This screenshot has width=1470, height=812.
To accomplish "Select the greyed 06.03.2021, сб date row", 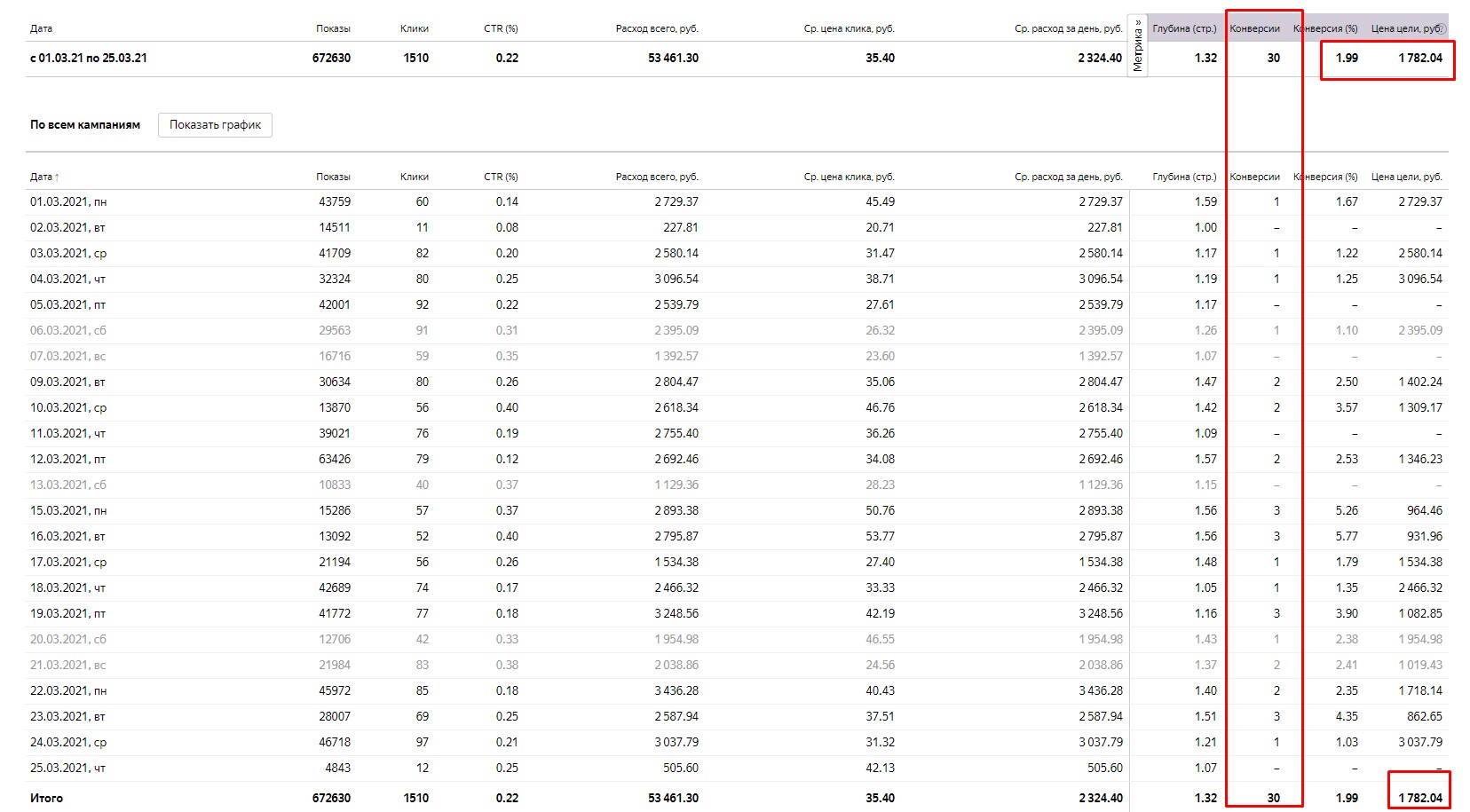I will click(x=737, y=331).
